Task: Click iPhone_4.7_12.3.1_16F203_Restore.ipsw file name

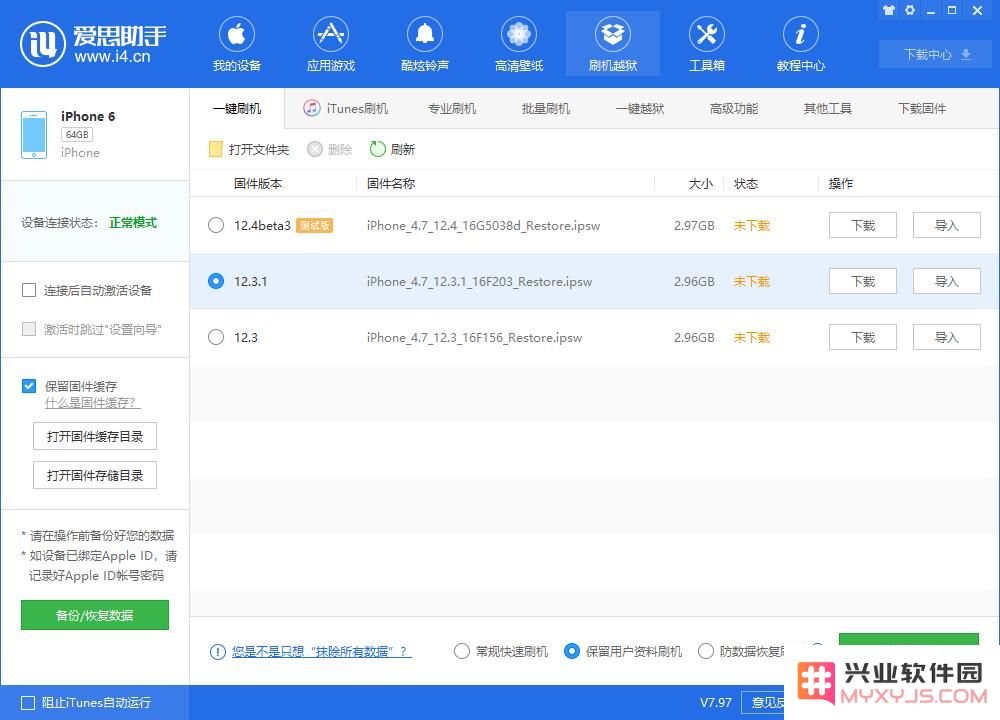Action: [x=479, y=281]
